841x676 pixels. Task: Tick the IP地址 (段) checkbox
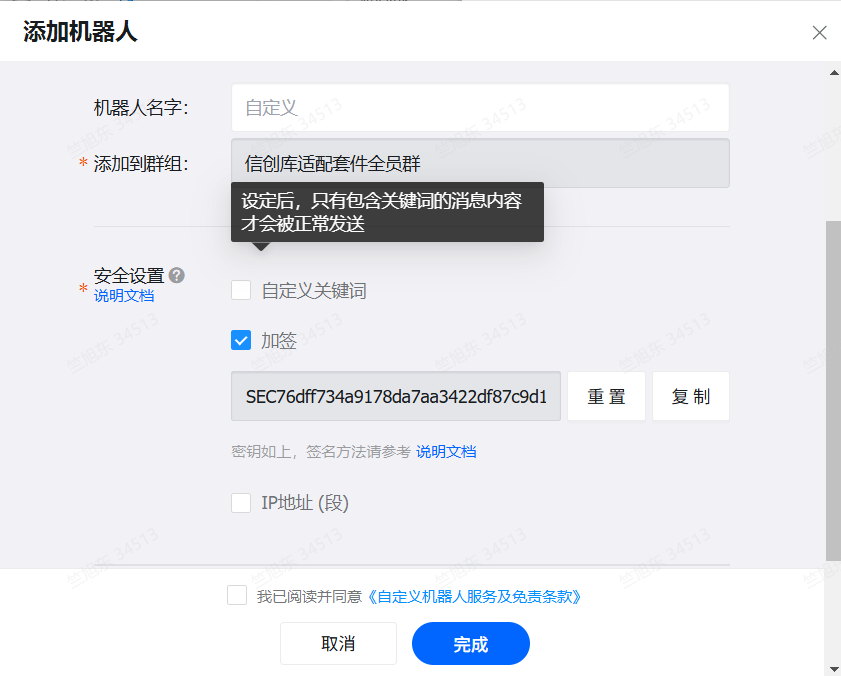pos(241,503)
